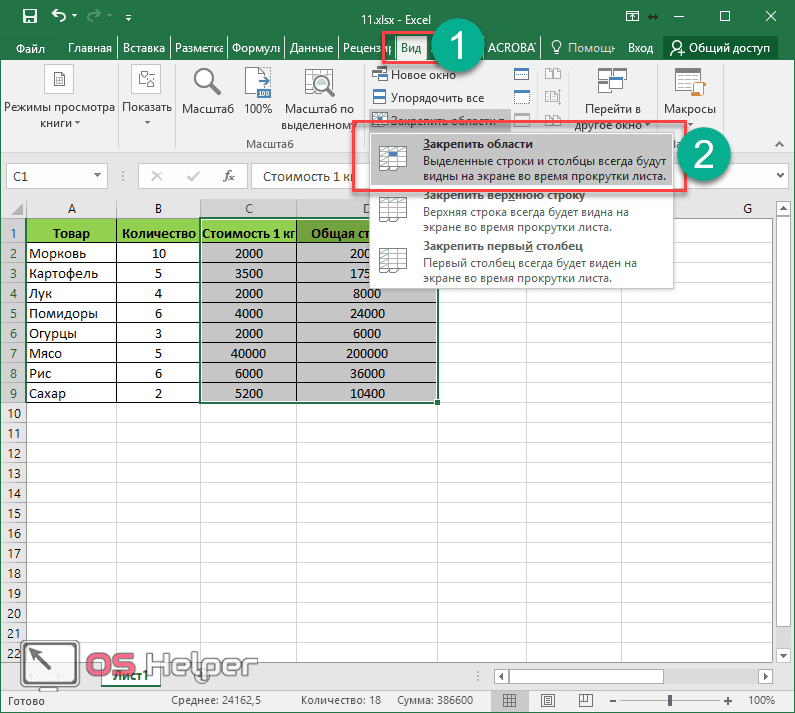Click cell with value 200000
This screenshot has width=795, height=713.
(367, 353)
